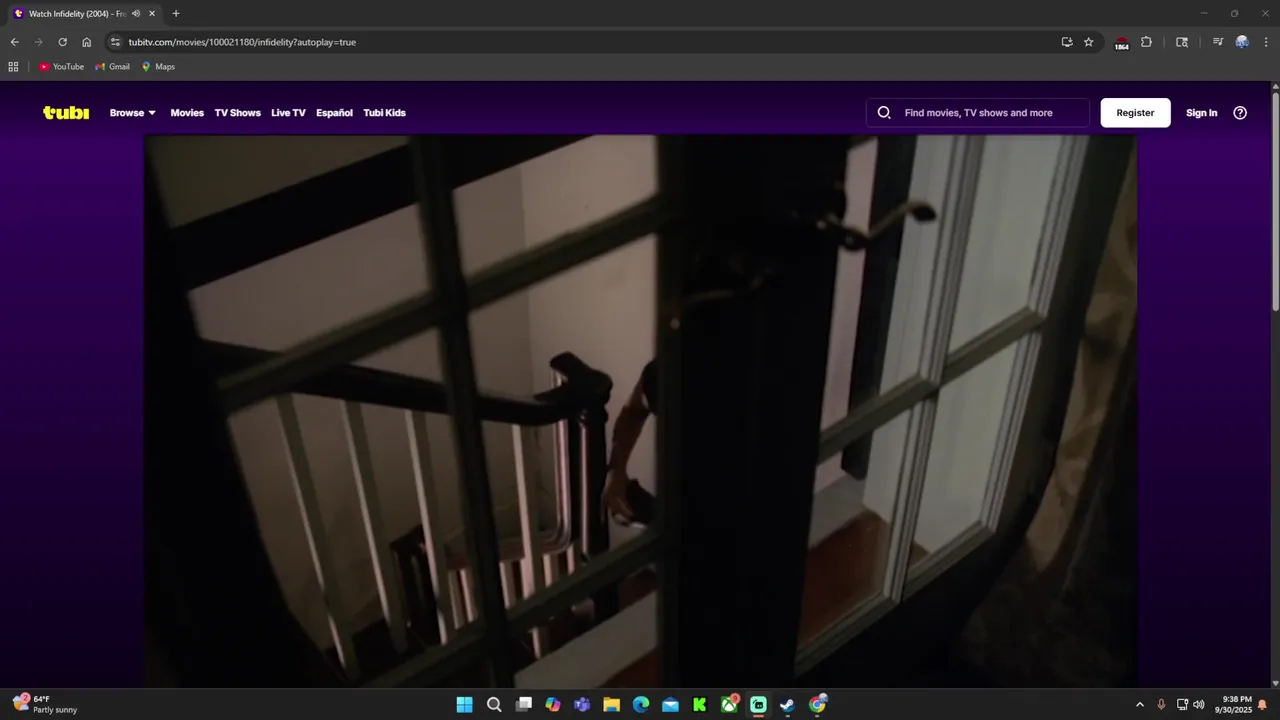Select the Watch Infidelity (2004) tab

pos(85,14)
